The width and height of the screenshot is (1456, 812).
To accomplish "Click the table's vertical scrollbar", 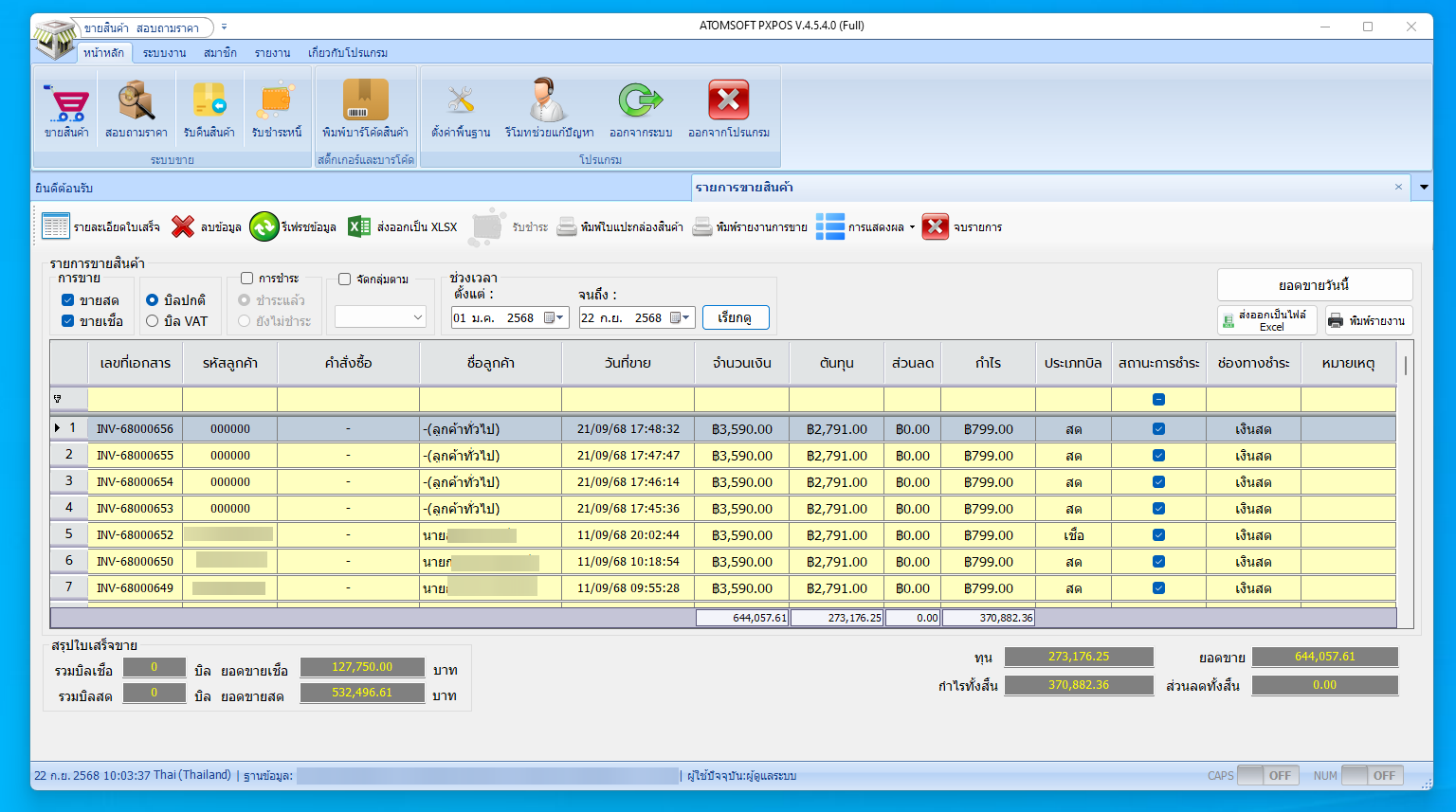I will coord(1405,474).
